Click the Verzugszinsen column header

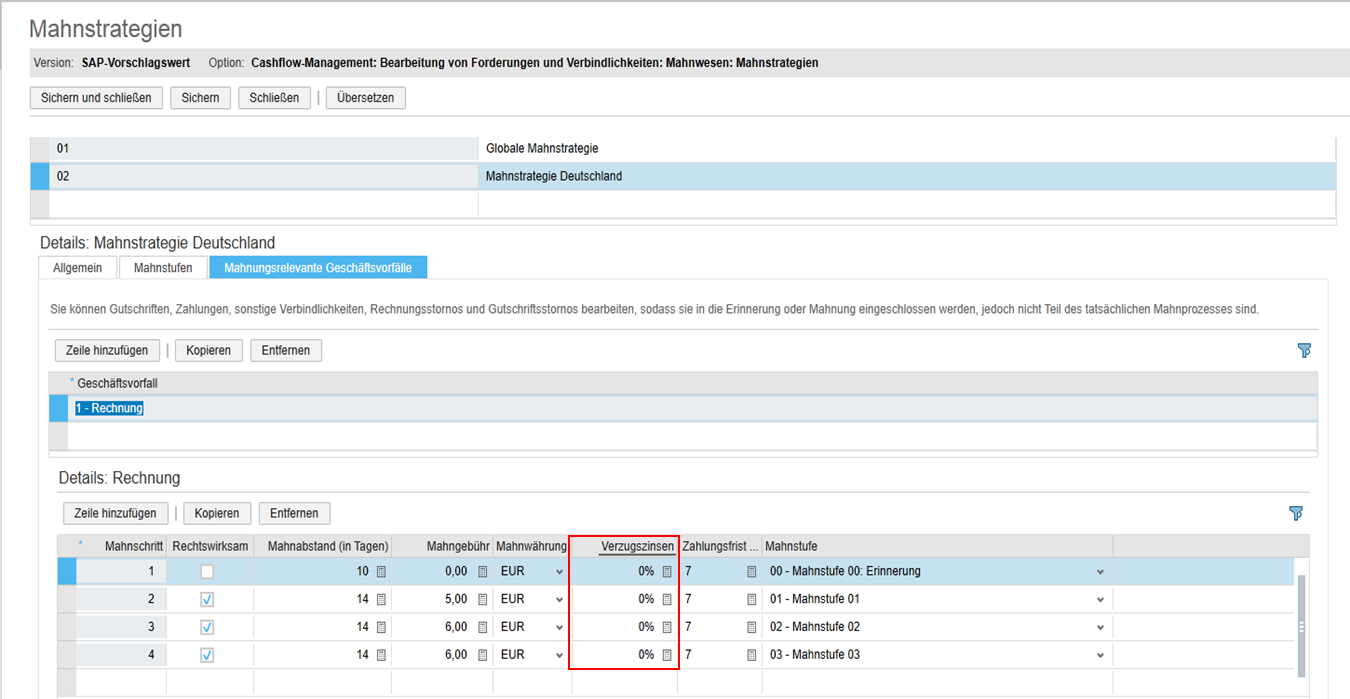pos(623,546)
